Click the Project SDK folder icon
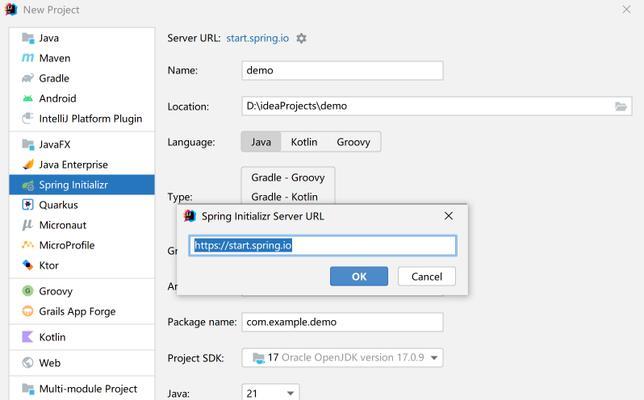 (x=258, y=358)
